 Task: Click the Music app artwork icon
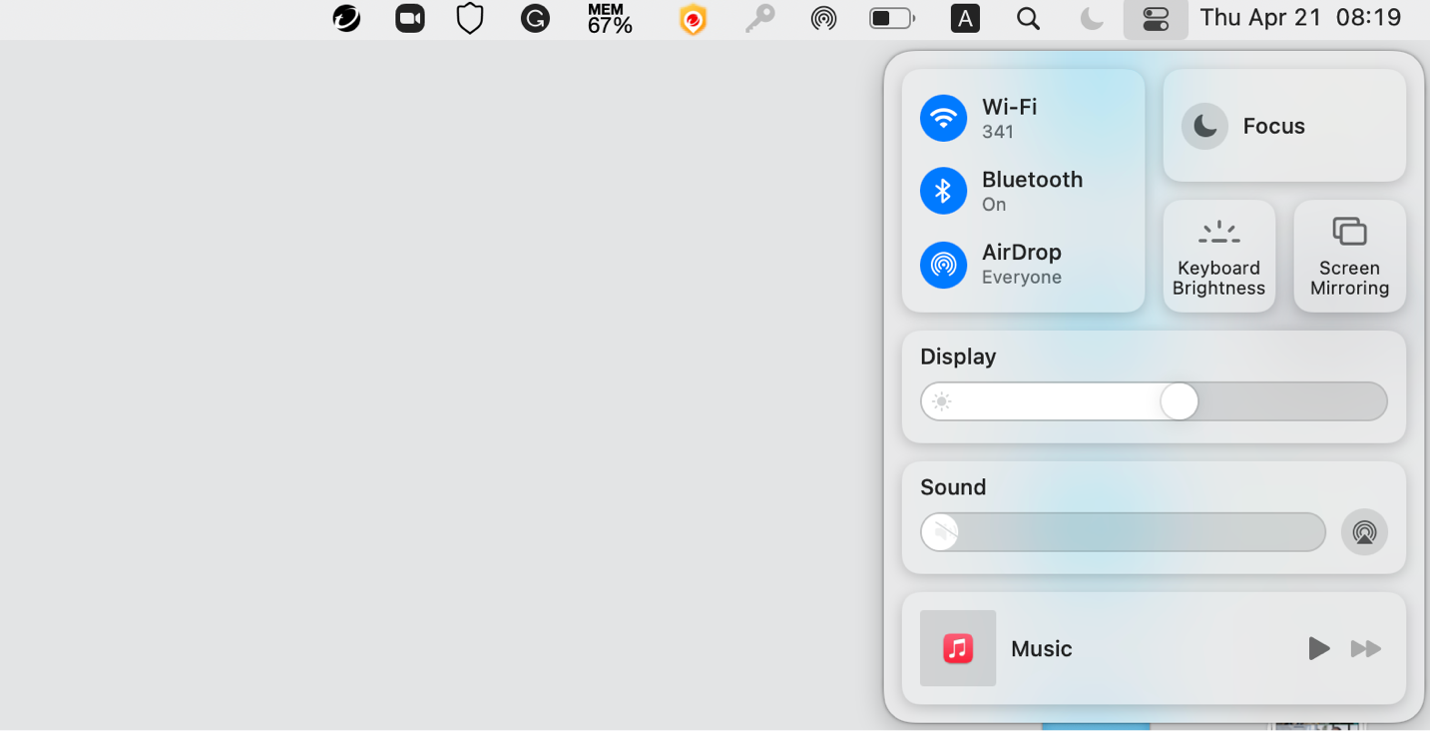(957, 648)
